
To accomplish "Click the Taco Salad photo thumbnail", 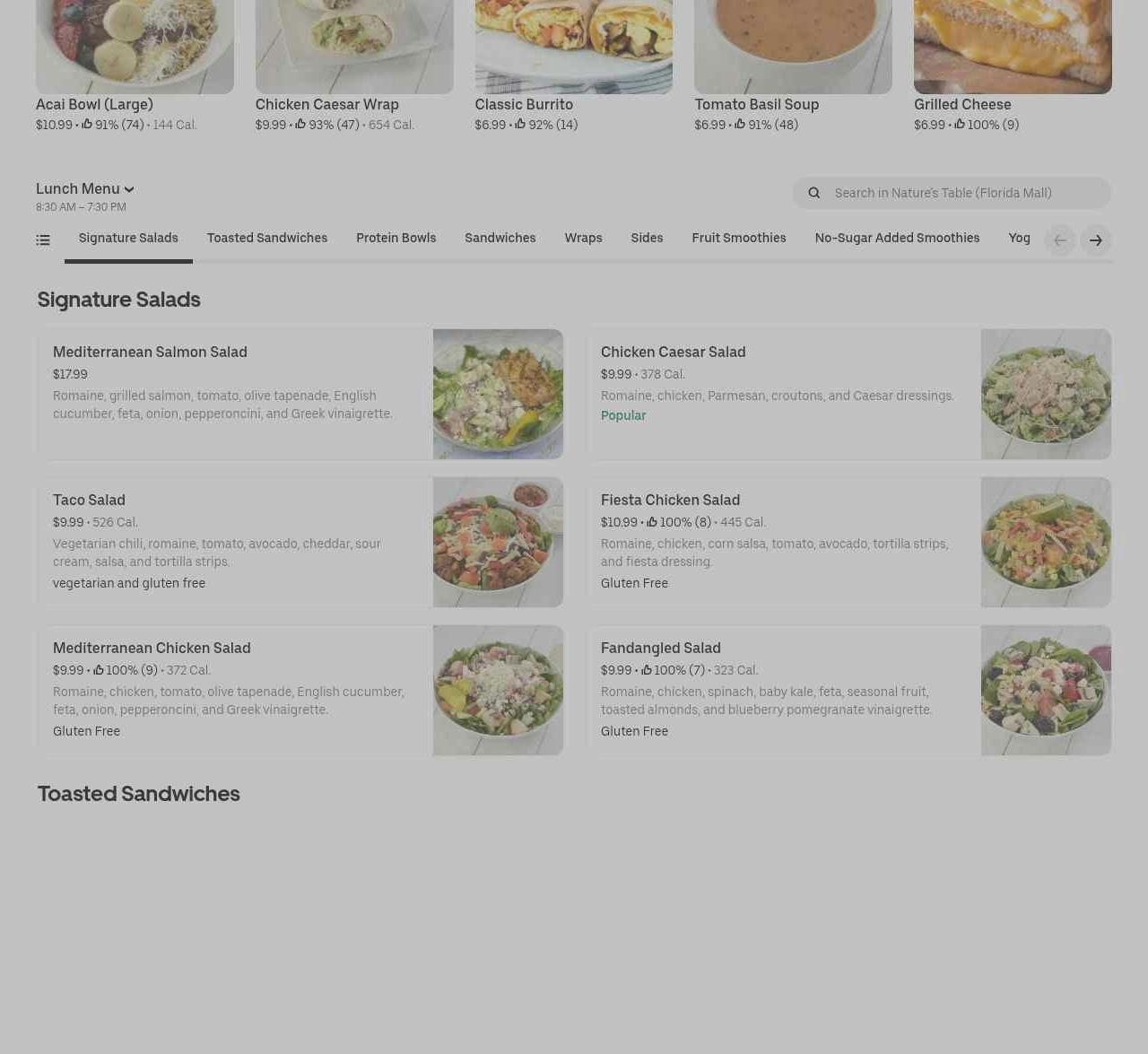I will point(498,542).
